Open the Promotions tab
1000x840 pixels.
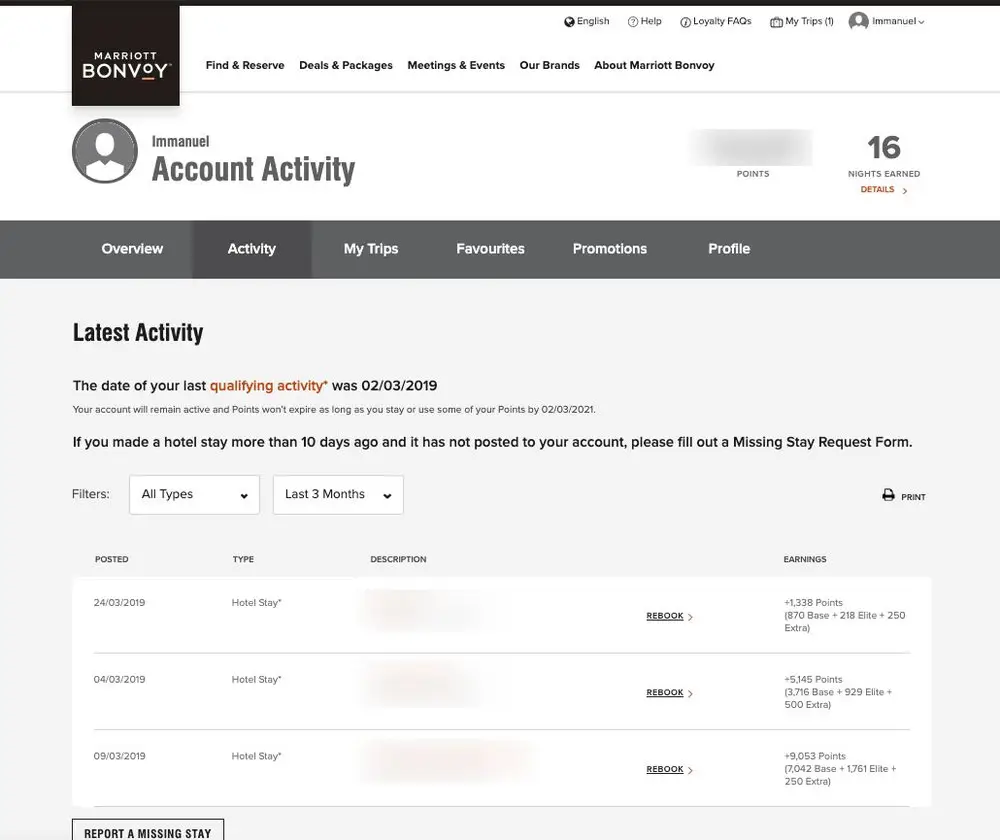pyautogui.click(x=610, y=249)
